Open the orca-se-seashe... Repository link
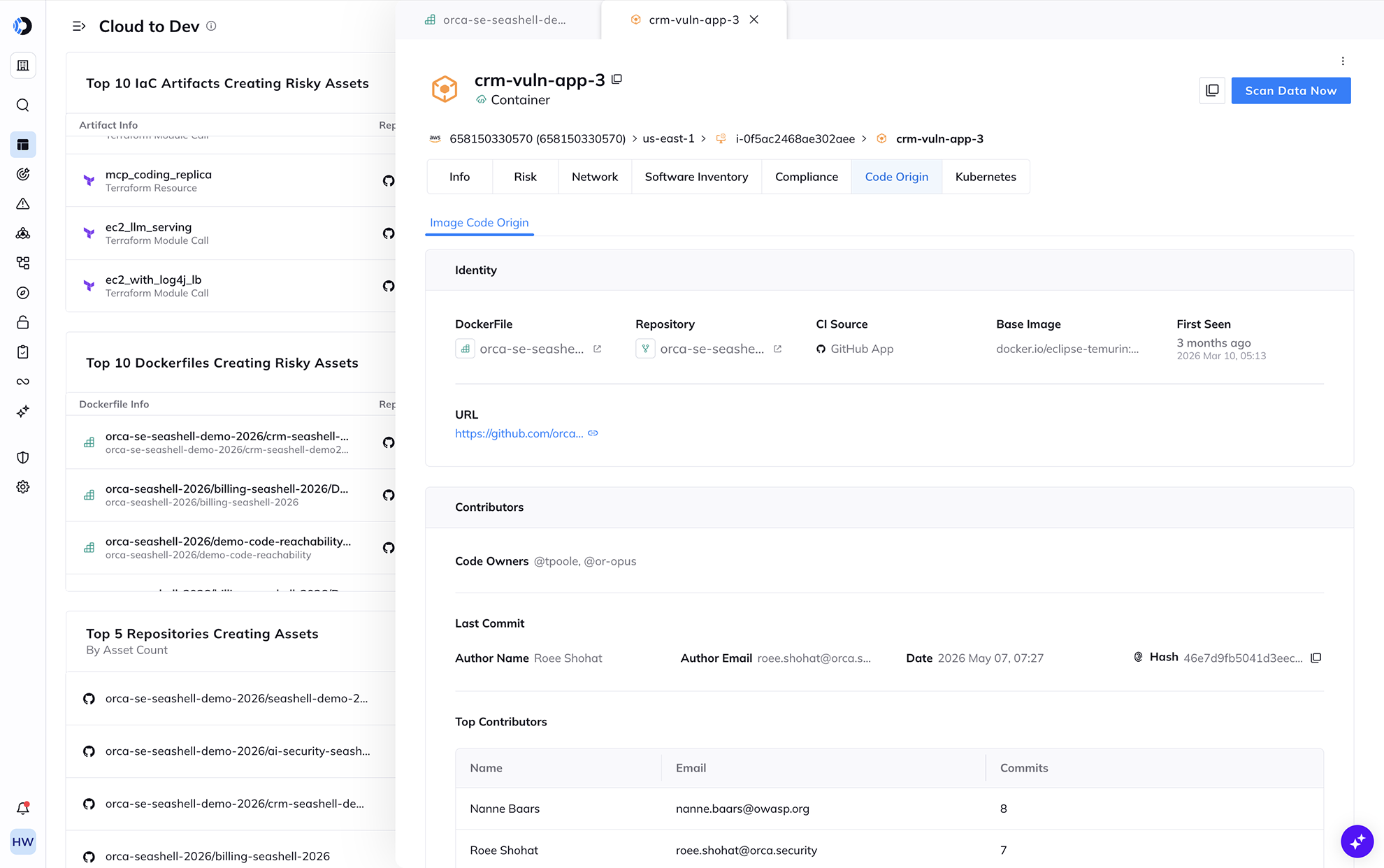 [712, 349]
